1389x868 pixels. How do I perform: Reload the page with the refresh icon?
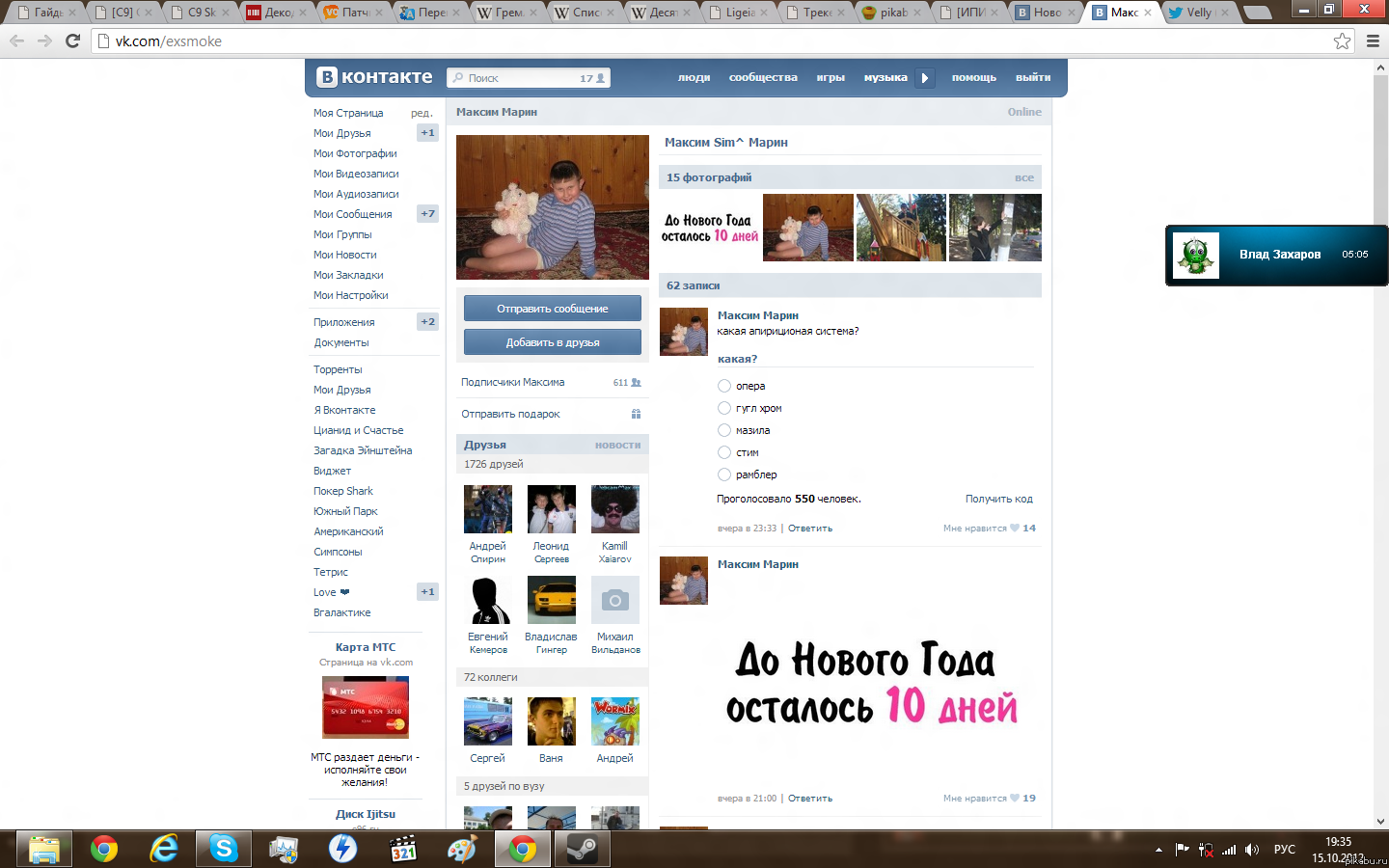coord(72,41)
